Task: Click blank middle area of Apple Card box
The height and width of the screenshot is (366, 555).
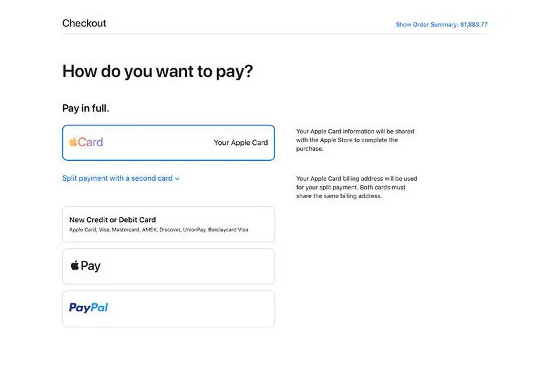Action: 158,143
